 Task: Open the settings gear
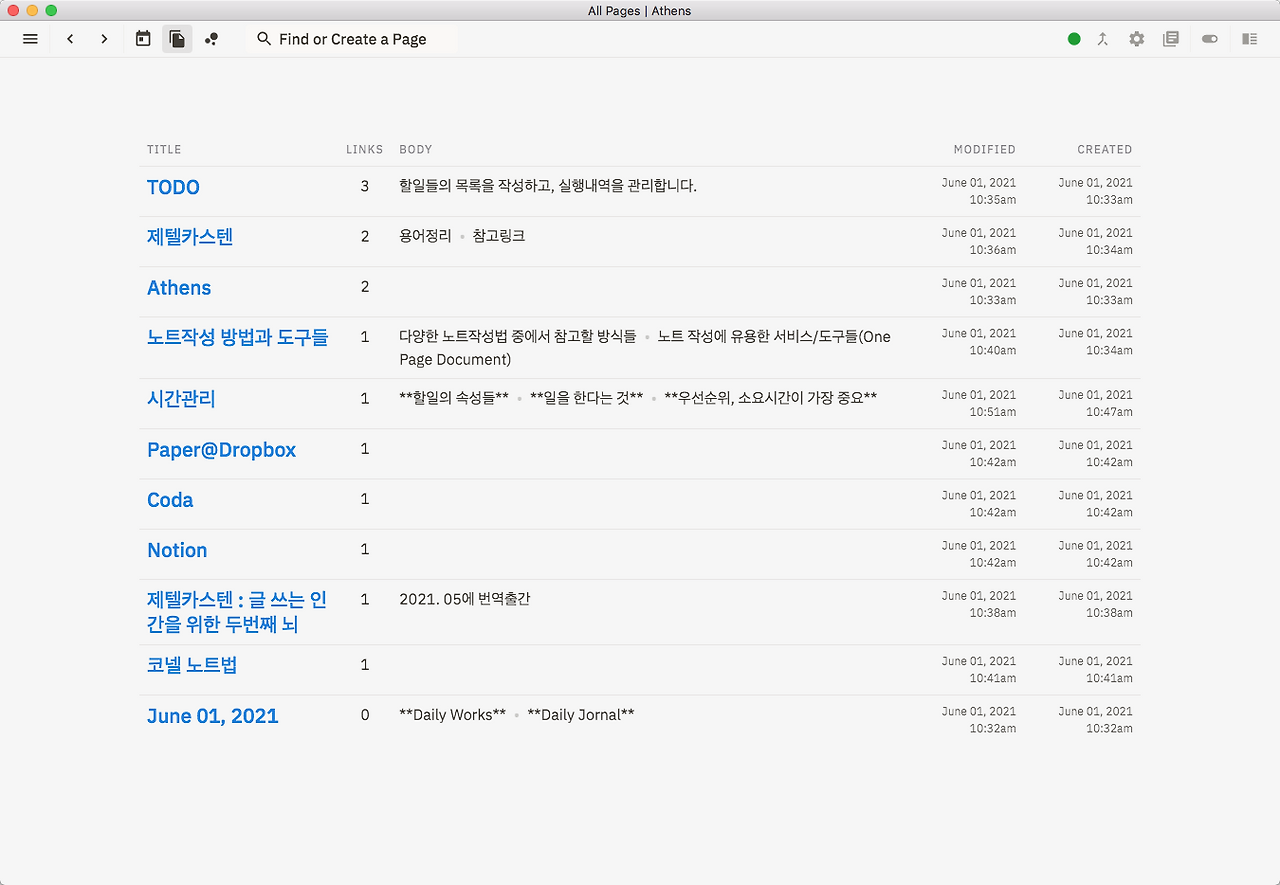1137,39
